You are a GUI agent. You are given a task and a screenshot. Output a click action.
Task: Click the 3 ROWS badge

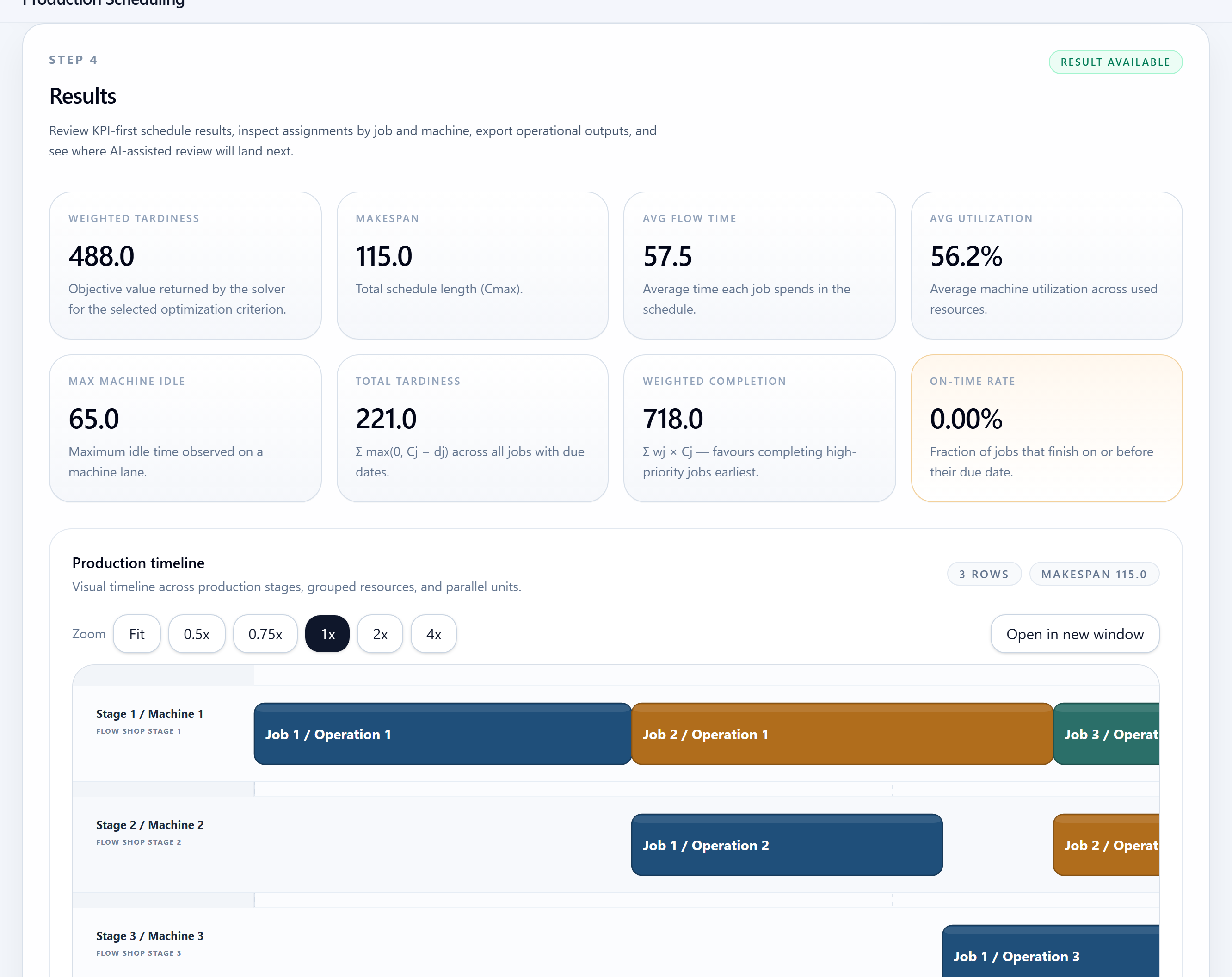pos(984,574)
